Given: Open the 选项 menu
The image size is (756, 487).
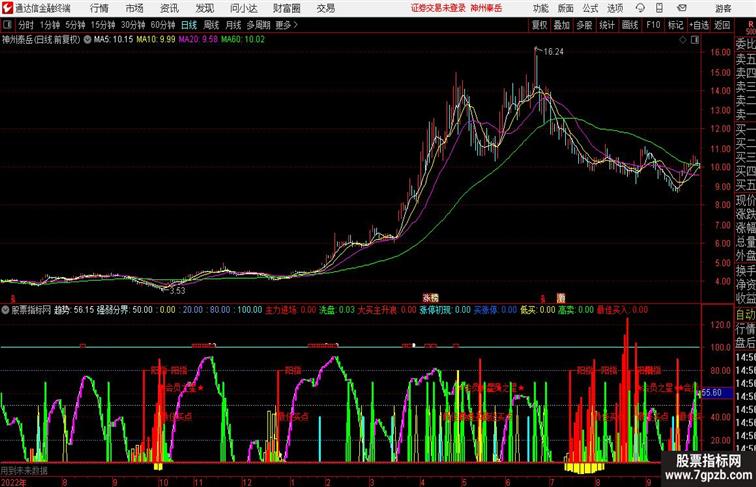Looking at the screenshot, I should pos(615,8).
